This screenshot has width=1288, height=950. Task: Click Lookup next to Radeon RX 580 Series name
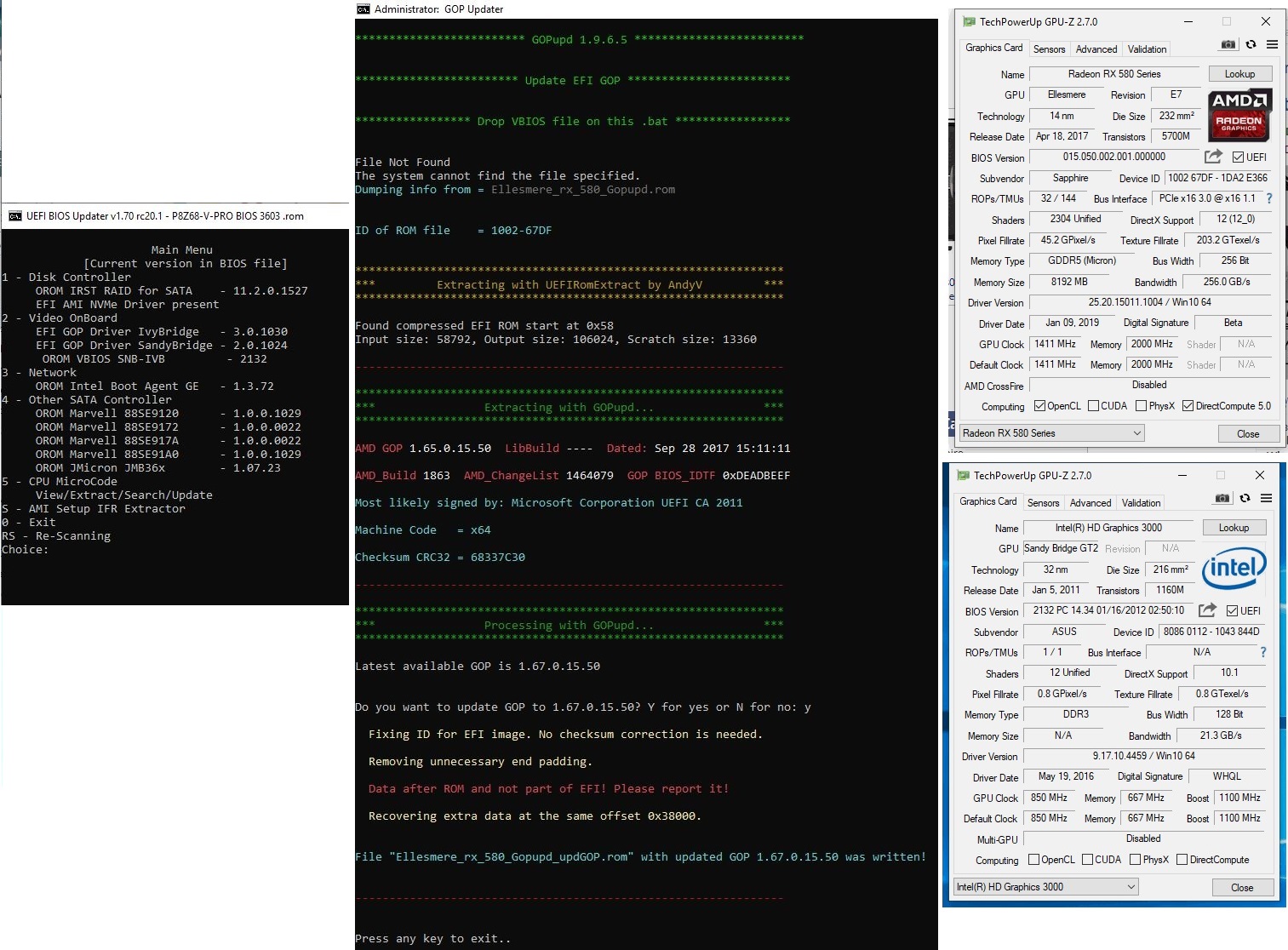1239,74
